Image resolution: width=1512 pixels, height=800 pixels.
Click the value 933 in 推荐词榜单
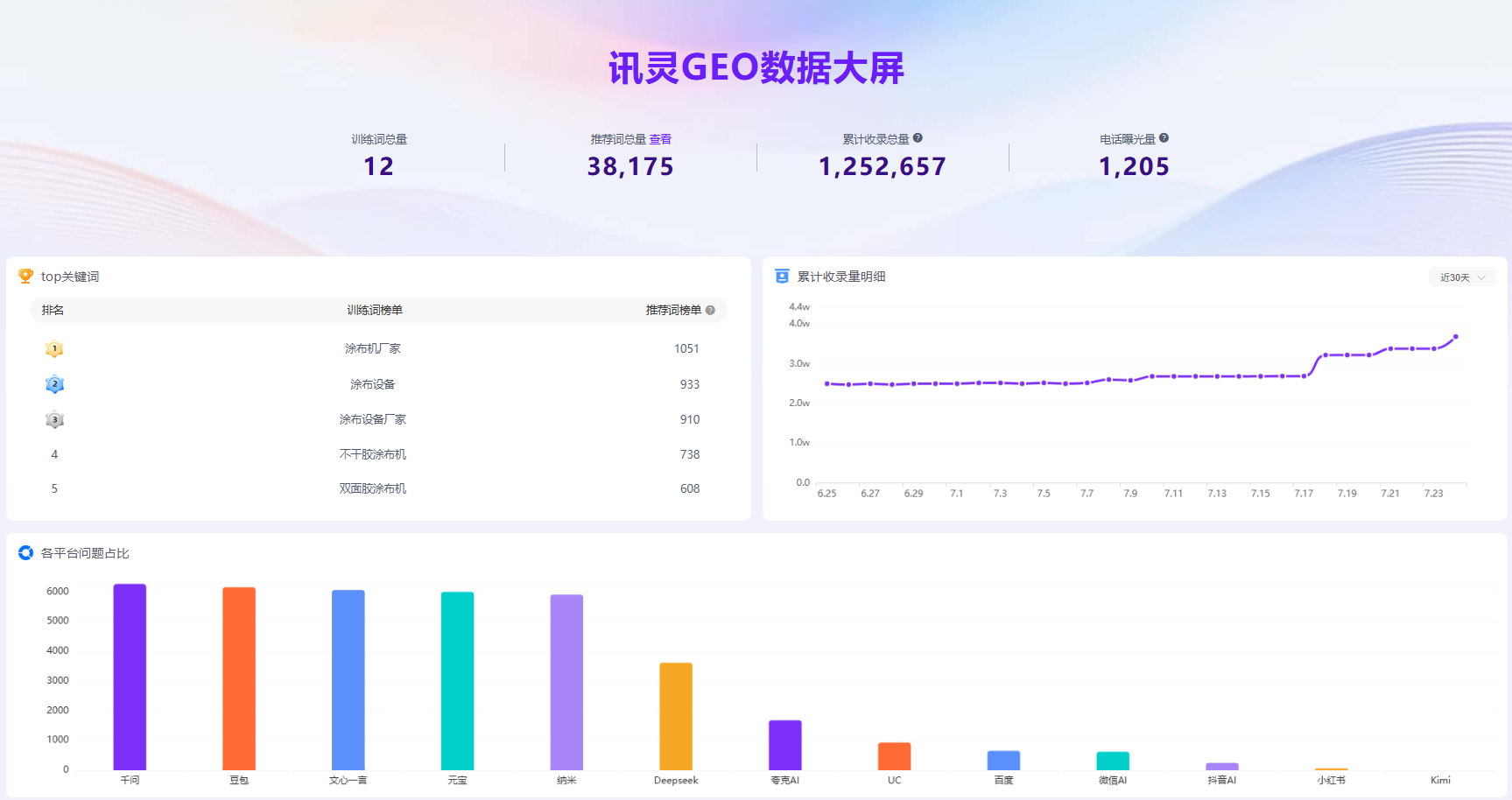click(690, 384)
